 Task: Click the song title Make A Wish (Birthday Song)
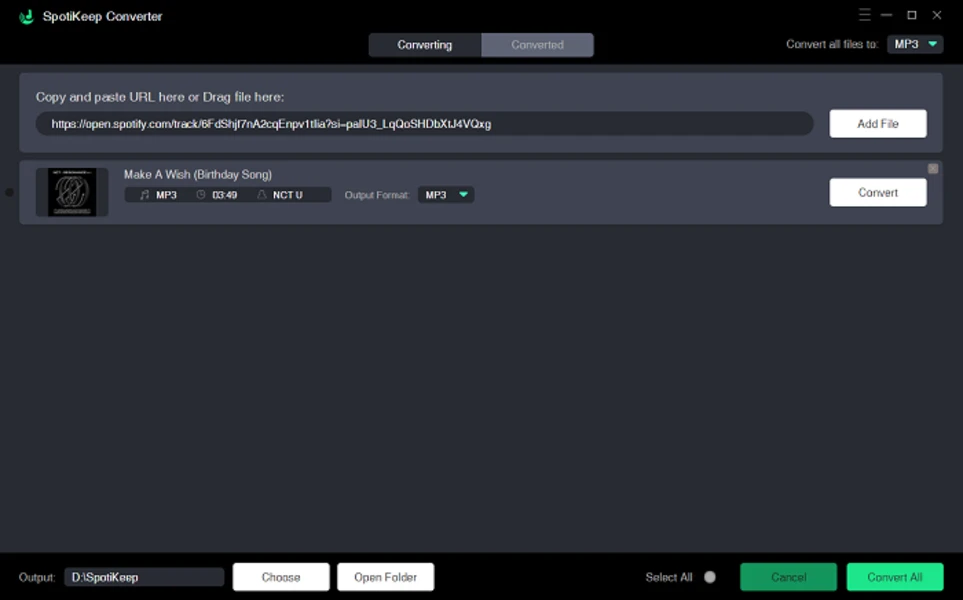pos(198,174)
